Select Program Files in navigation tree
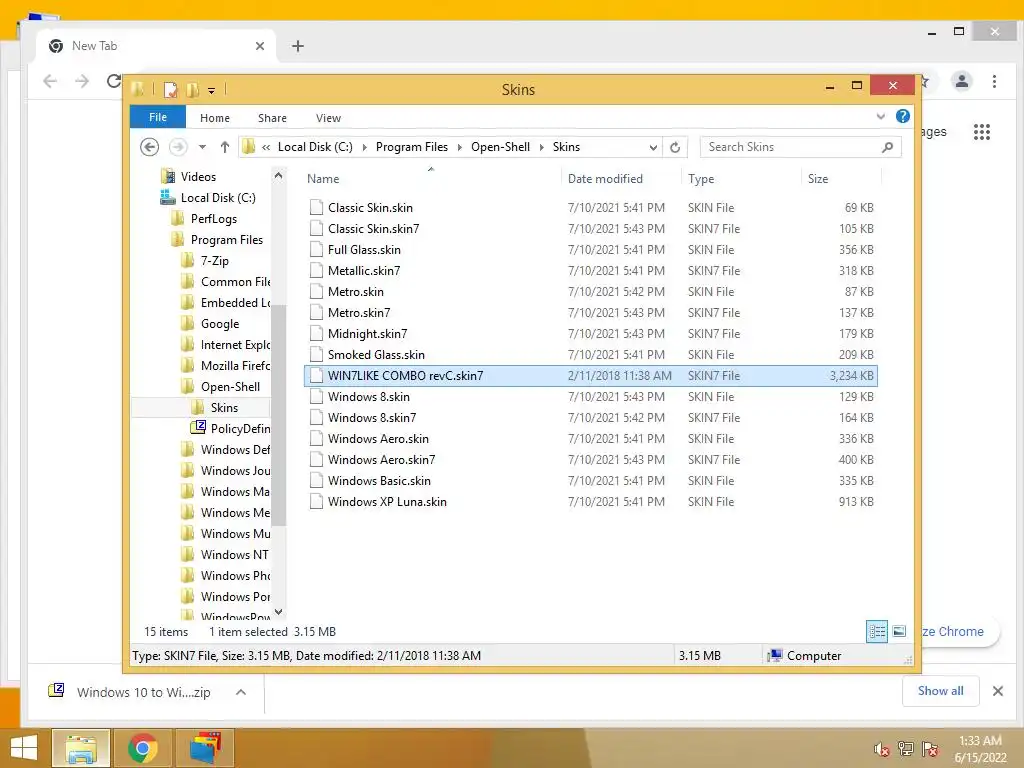 (x=227, y=240)
